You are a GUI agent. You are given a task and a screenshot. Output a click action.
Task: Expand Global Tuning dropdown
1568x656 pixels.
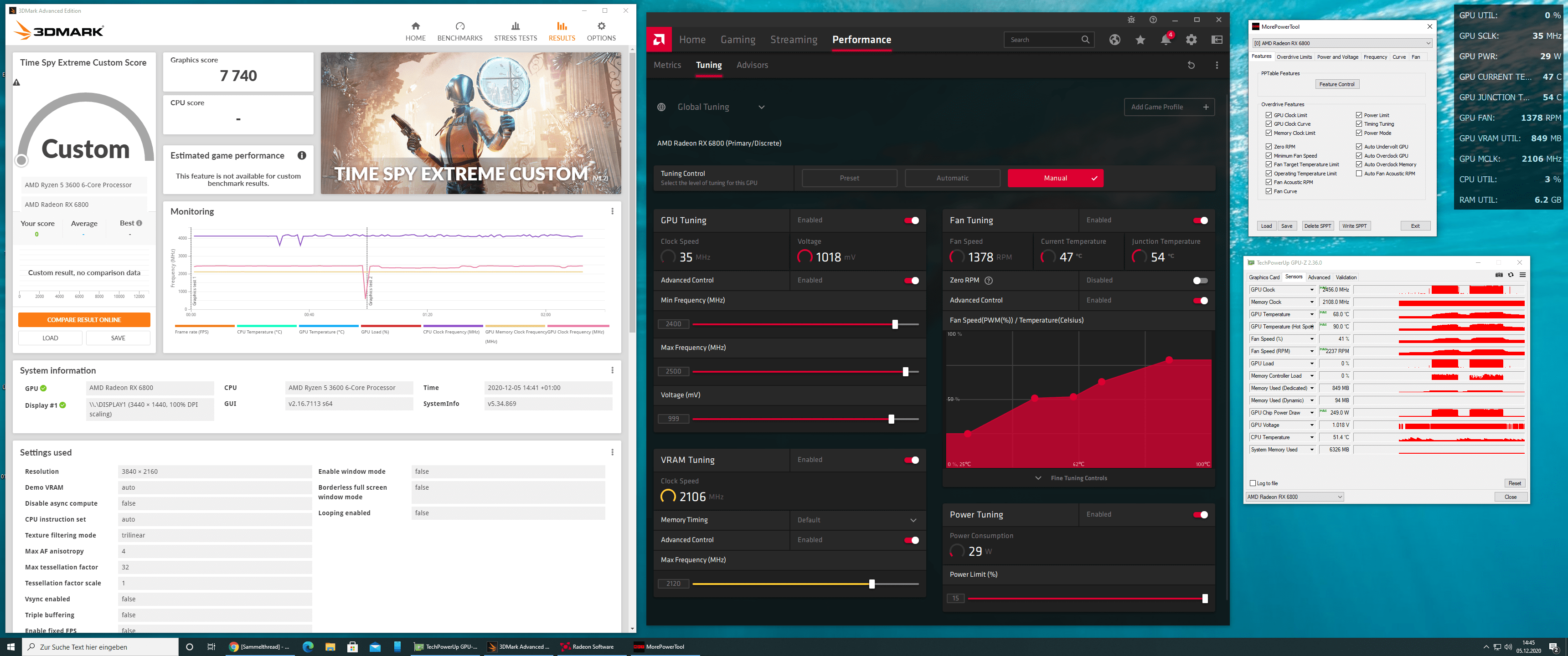tap(761, 107)
